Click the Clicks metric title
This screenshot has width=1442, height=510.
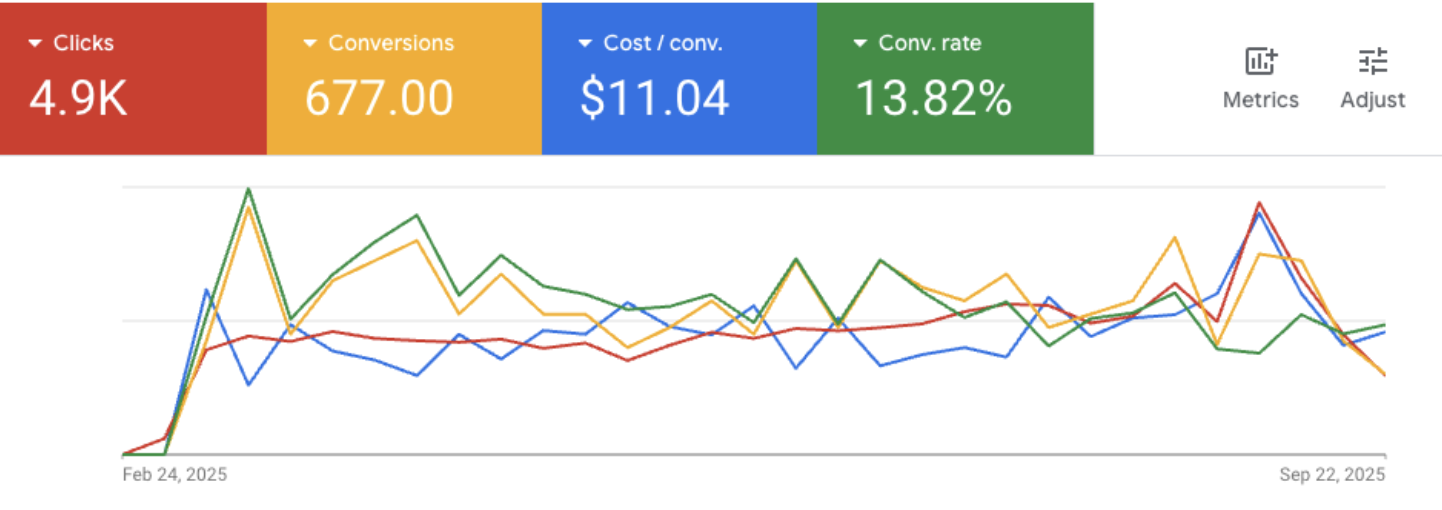(x=84, y=43)
